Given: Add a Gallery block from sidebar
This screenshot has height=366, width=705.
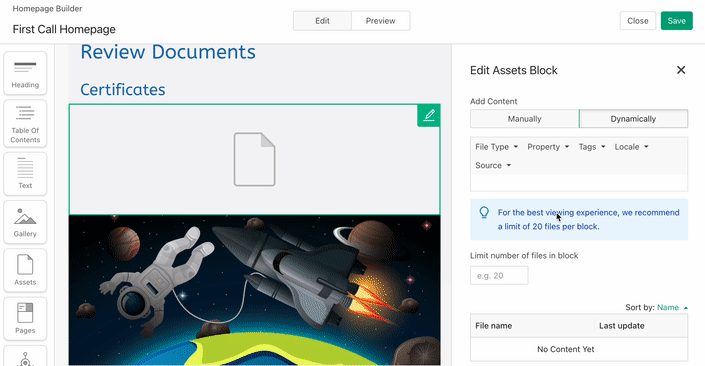Looking at the screenshot, I should pyautogui.click(x=25, y=222).
